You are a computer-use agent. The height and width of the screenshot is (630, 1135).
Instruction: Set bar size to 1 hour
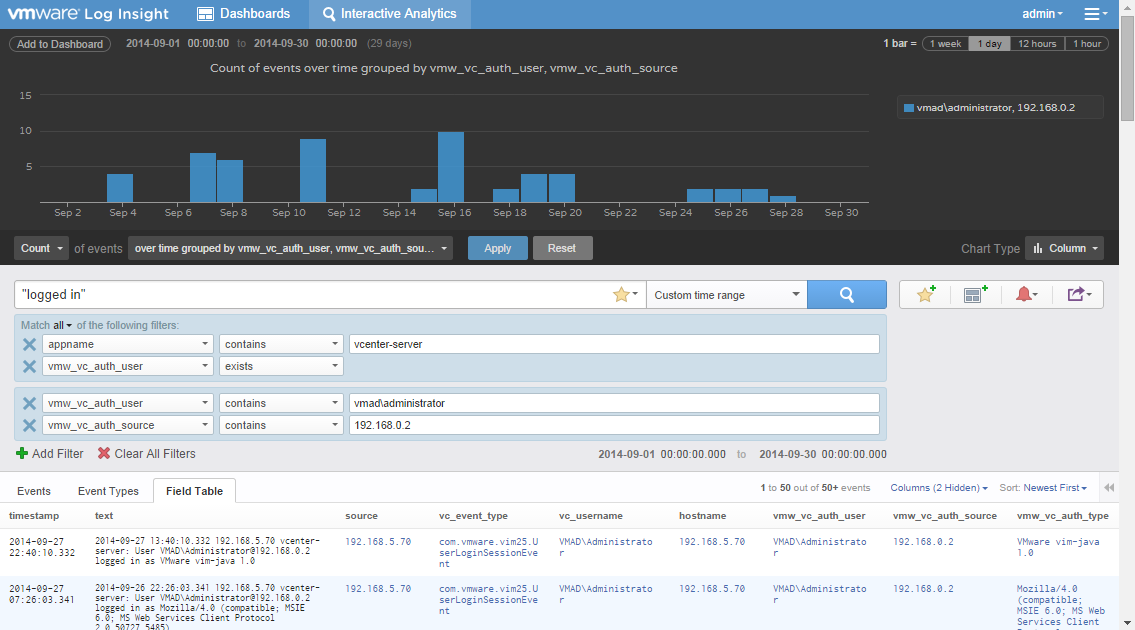click(x=1087, y=43)
